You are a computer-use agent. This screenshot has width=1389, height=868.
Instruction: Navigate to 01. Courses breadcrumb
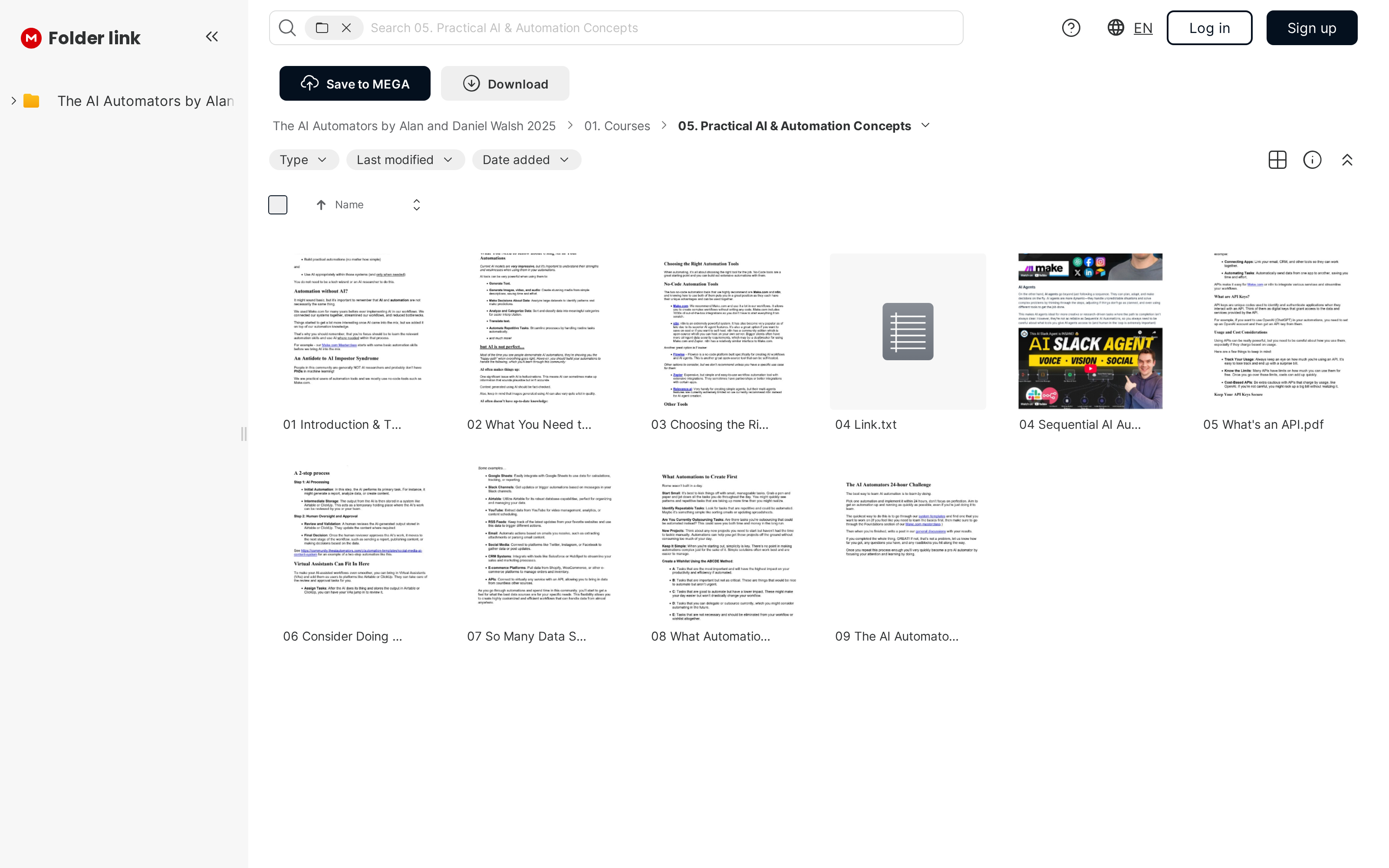[617, 126]
